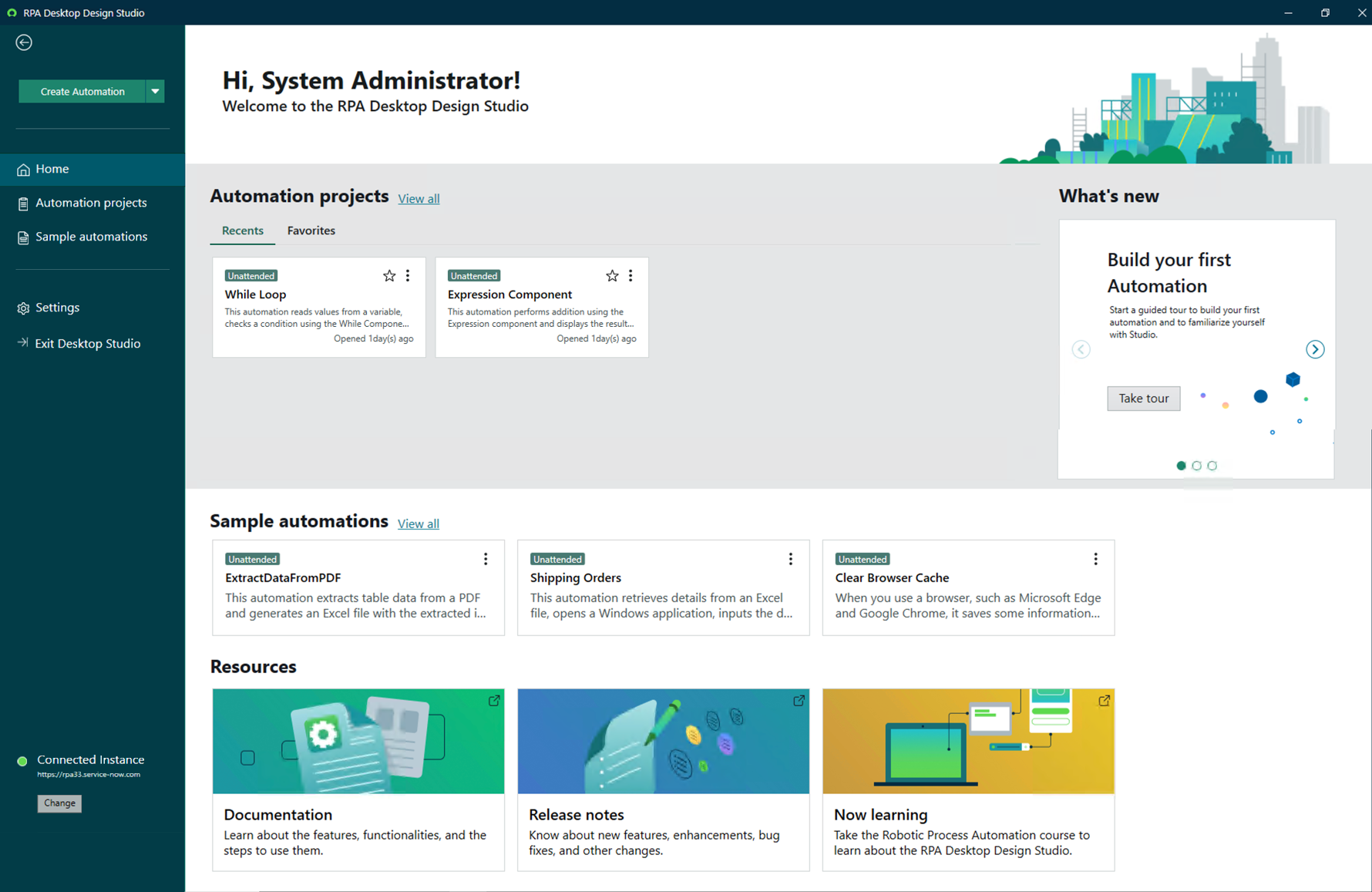Select second carousel dot in What's new
Viewport: 1372px width, 892px height.
pyautogui.click(x=1196, y=466)
